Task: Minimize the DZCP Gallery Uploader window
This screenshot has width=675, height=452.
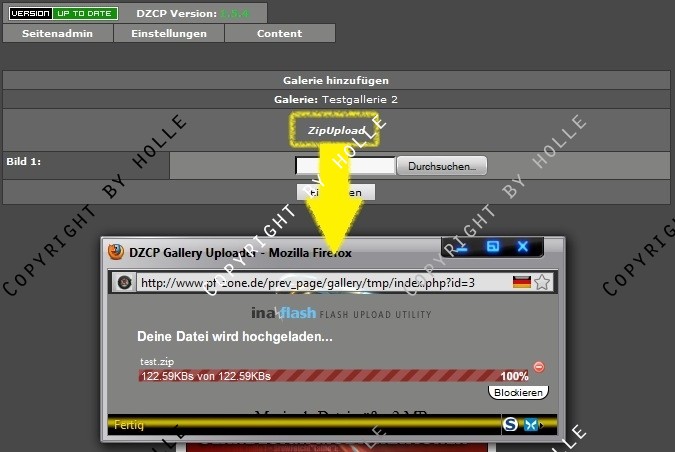Action: point(463,246)
